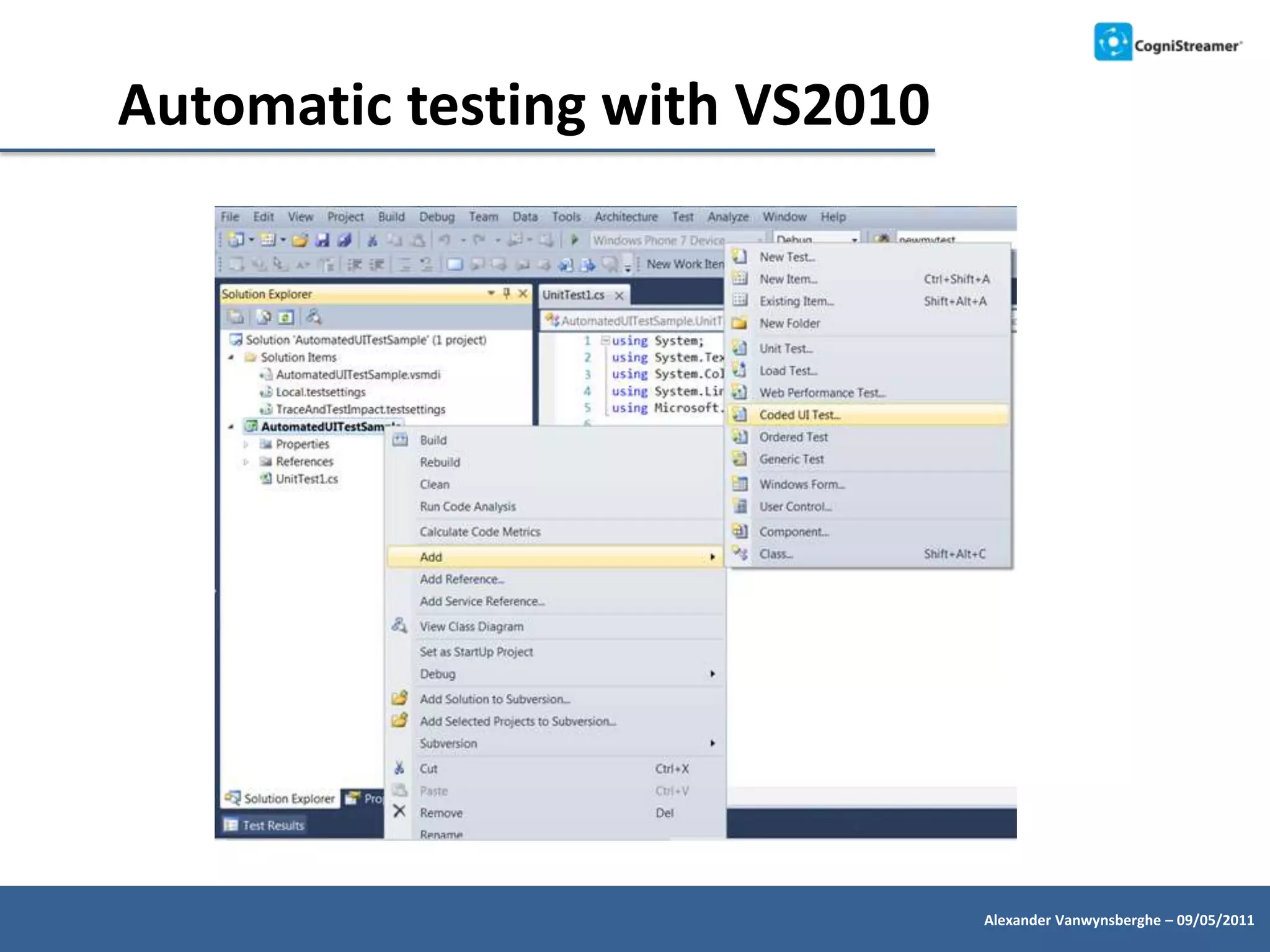The image size is (1270, 952).
Task: Choose New Item... in the submenu
Action: pos(868,279)
